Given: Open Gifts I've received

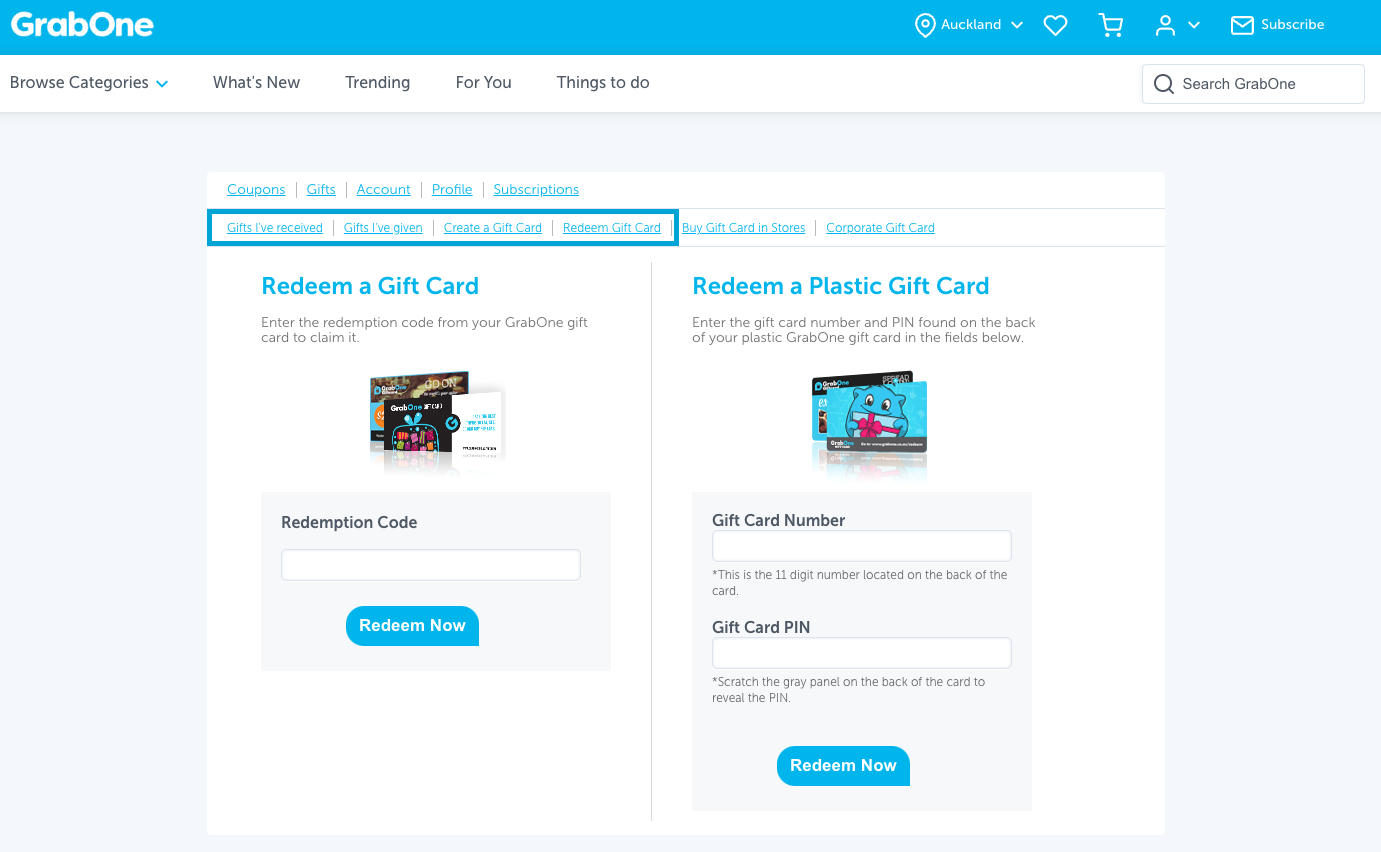Looking at the screenshot, I should 275,228.
